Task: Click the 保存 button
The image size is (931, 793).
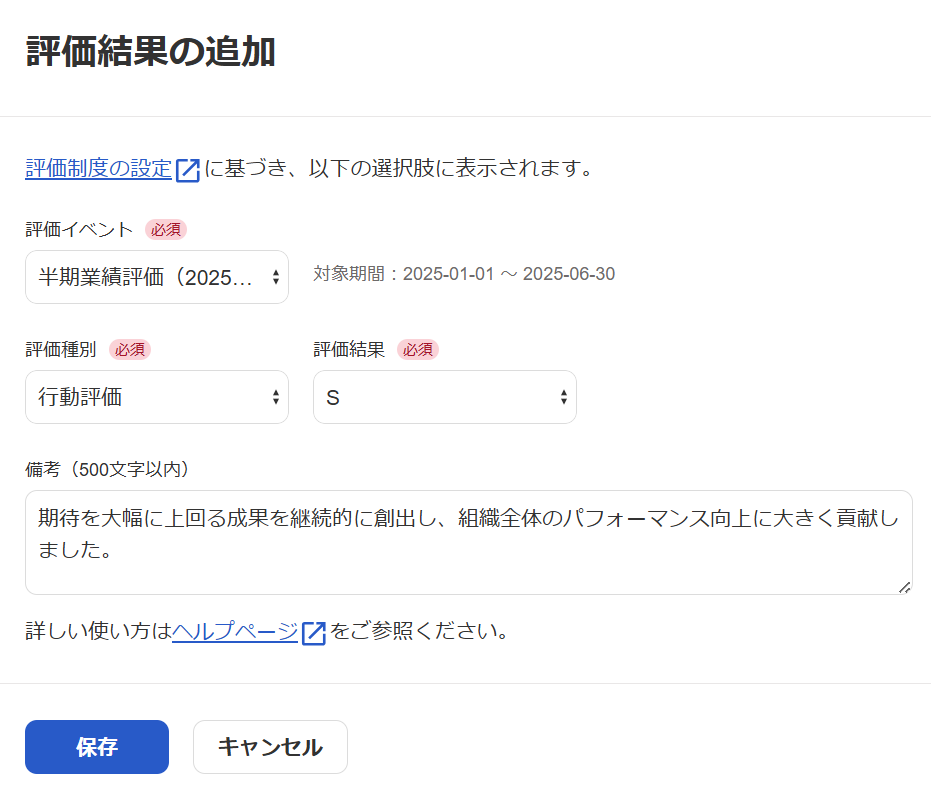Action: coord(97,747)
